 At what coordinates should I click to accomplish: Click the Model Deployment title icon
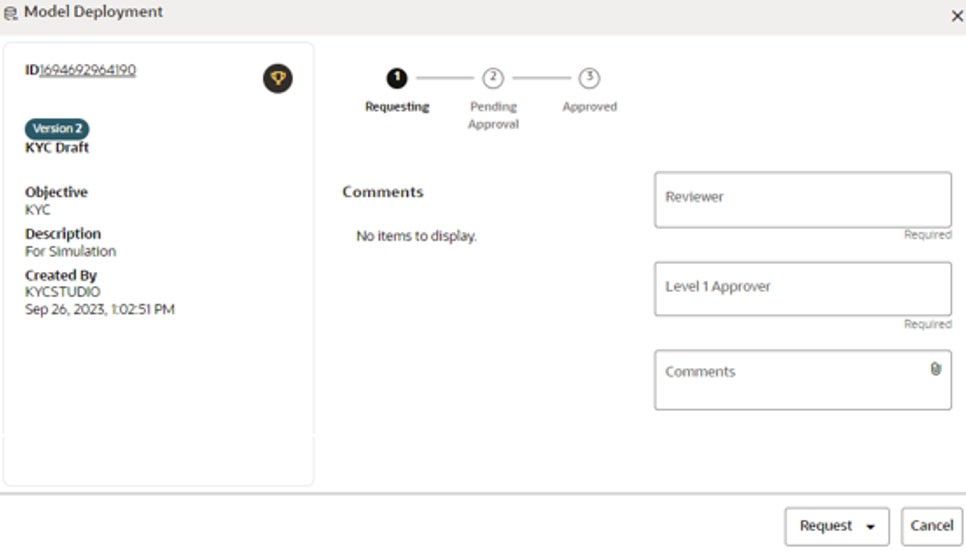click(x=10, y=14)
